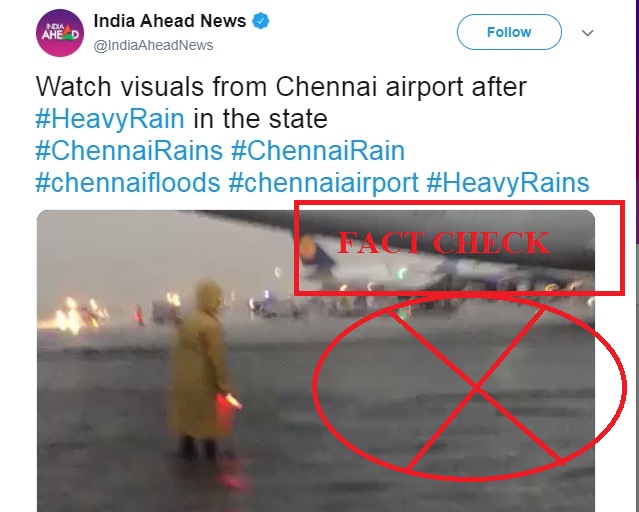Select the #ChennaiRain hashtag
The image size is (639, 512).
[x=318, y=150]
